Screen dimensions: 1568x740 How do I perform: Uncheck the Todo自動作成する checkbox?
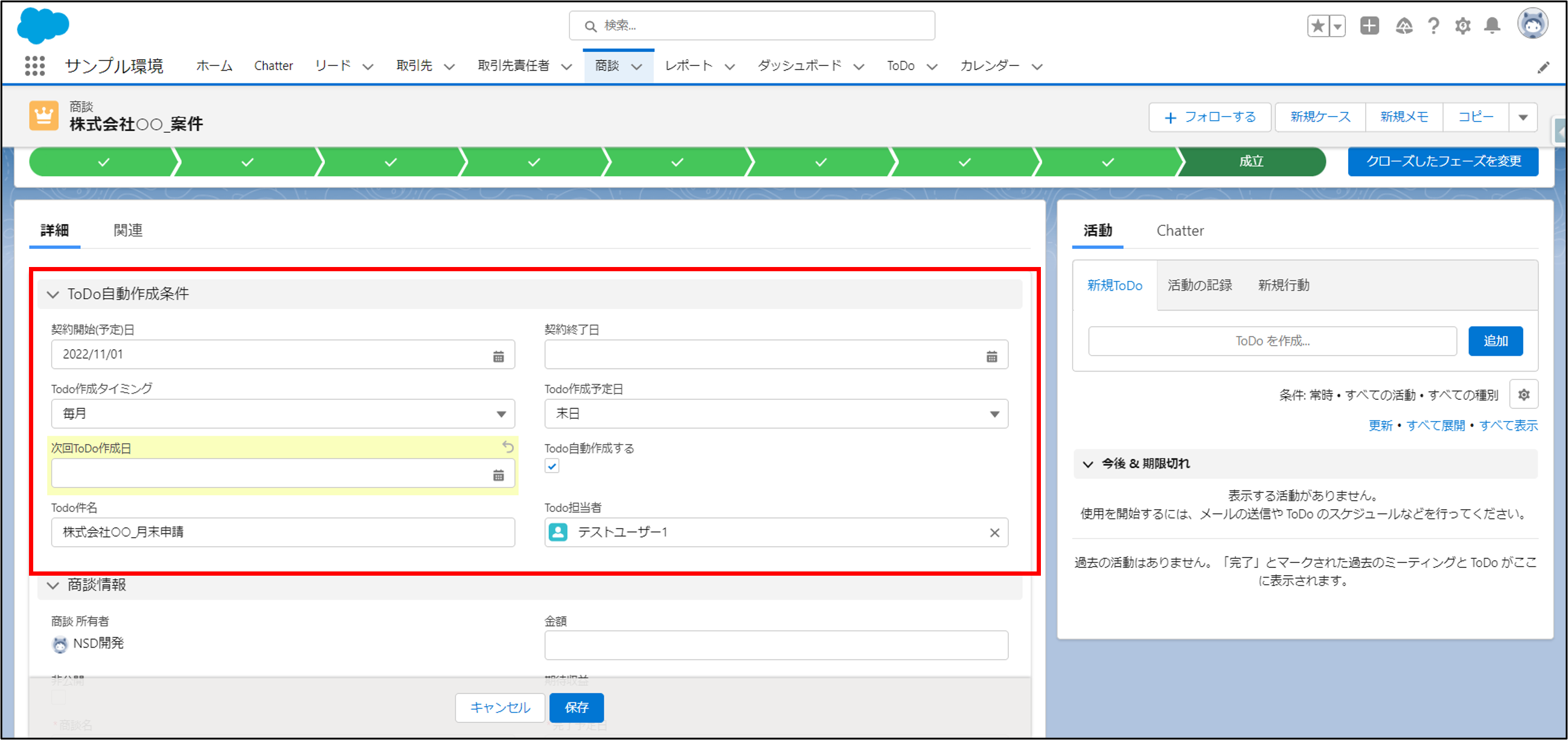[551, 466]
